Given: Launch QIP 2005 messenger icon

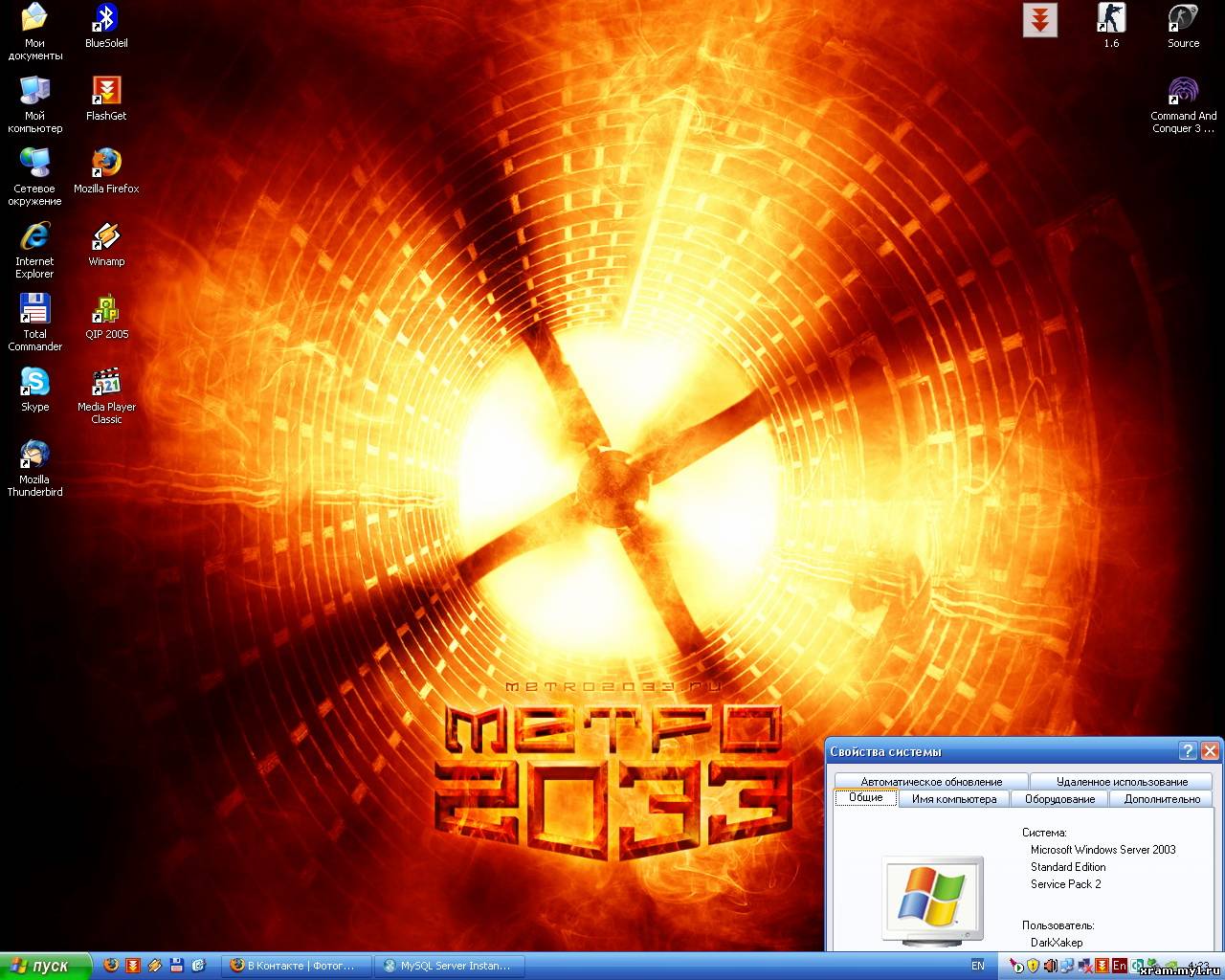Looking at the screenshot, I should 106,317.
